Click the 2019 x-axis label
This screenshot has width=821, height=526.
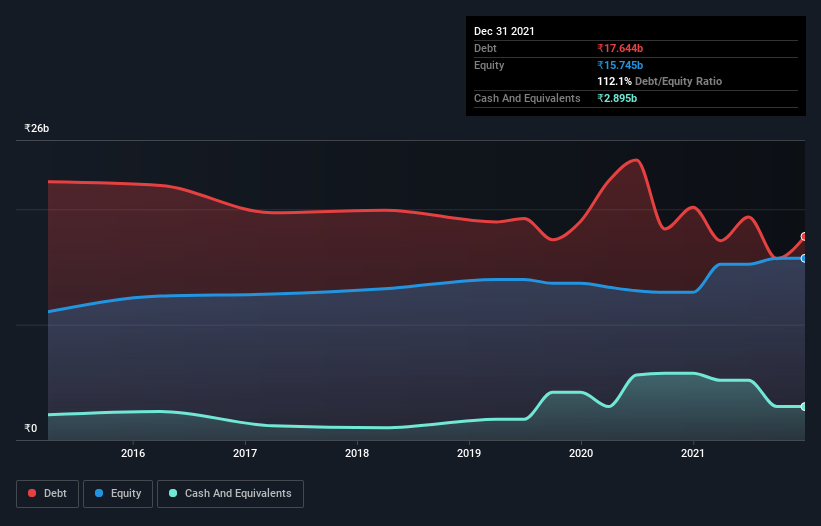pos(469,453)
